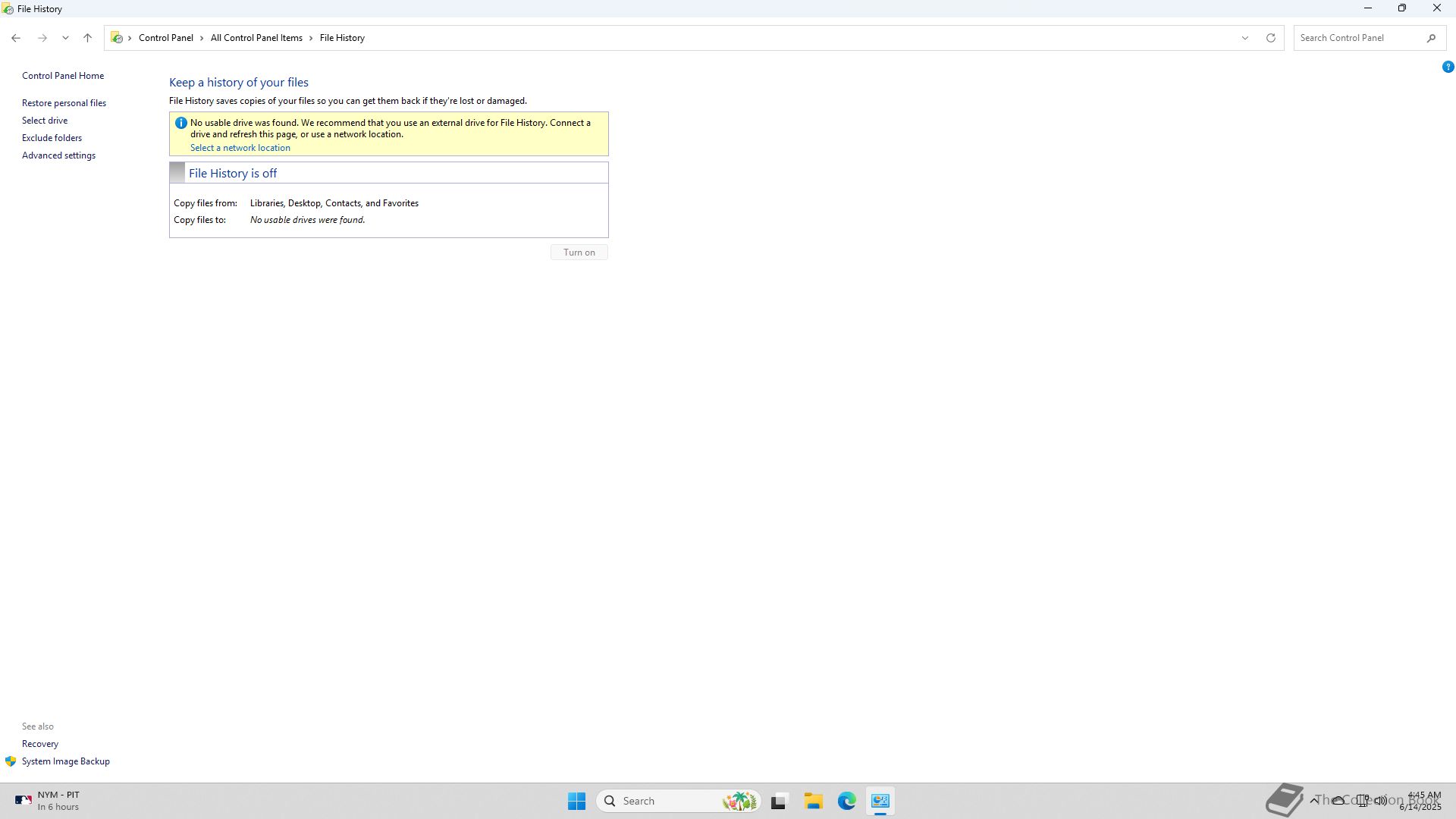Expand recent locations dropdown arrow

pos(65,38)
